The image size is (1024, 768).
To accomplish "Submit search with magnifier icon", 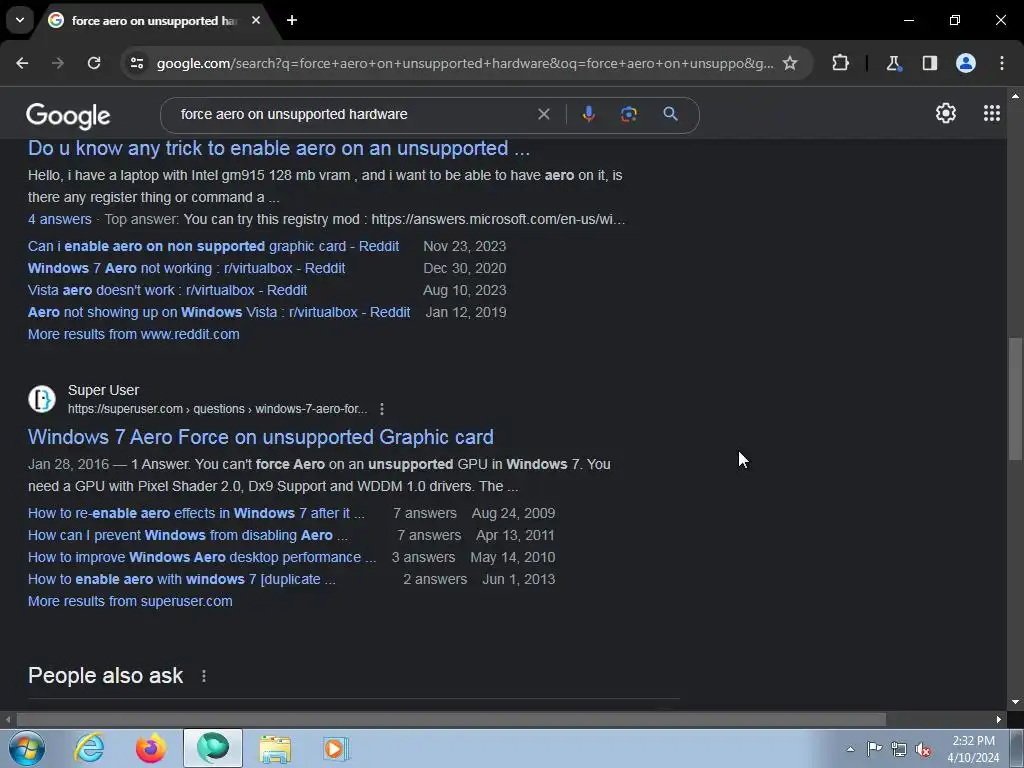I will pos(670,114).
